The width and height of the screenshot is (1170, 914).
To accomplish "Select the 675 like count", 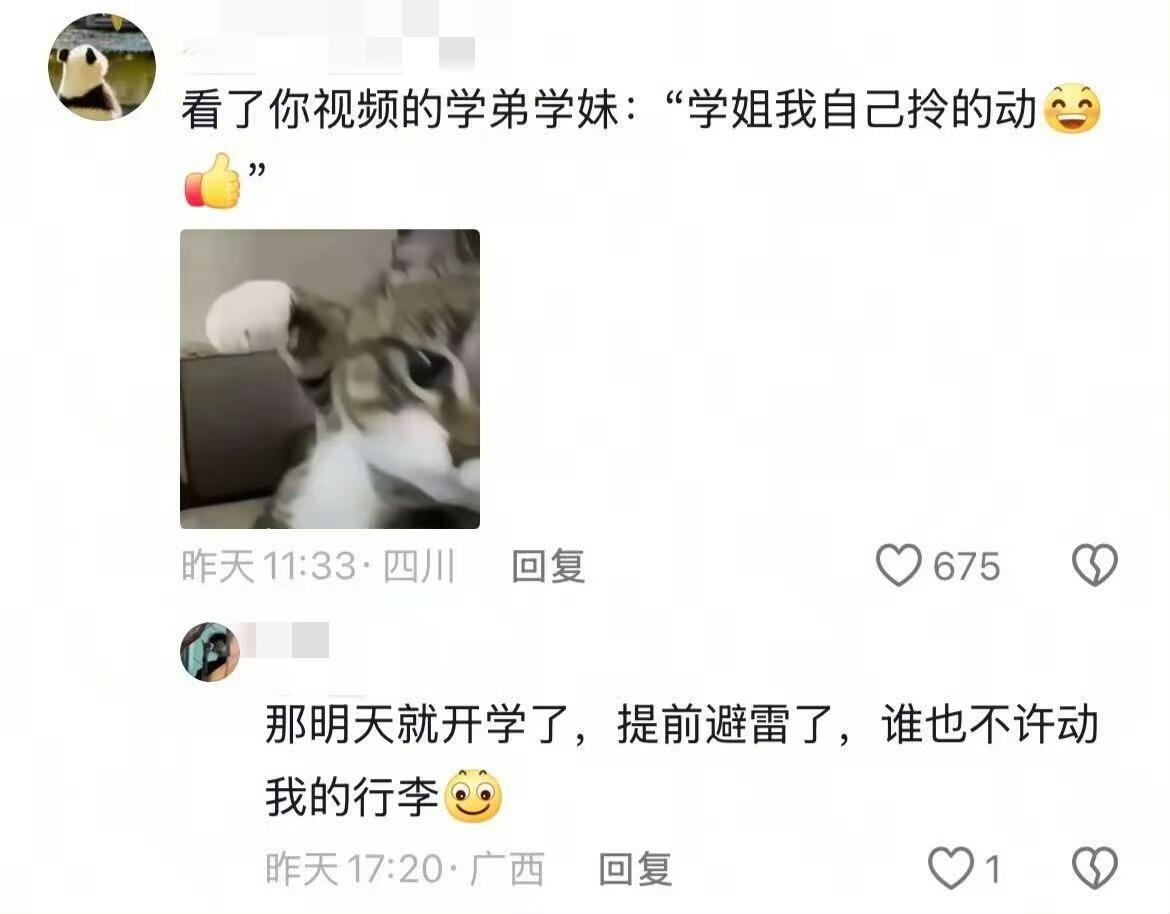I will point(966,566).
